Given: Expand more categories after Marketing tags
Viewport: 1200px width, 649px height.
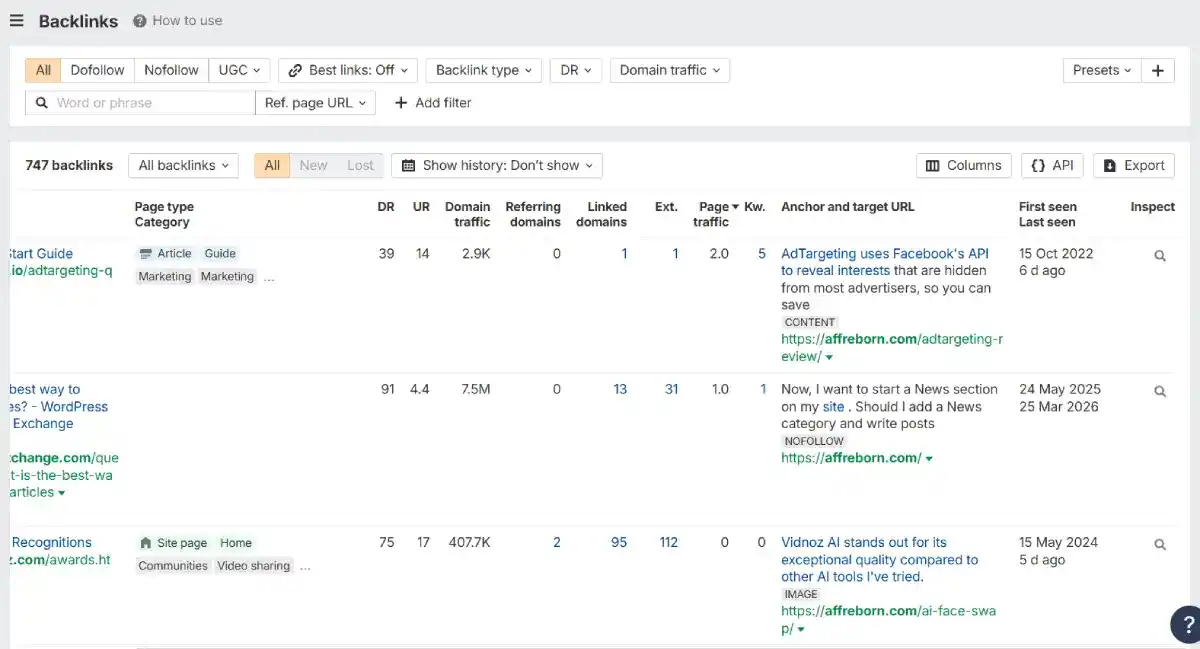Looking at the screenshot, I should (x=269, y=277).
